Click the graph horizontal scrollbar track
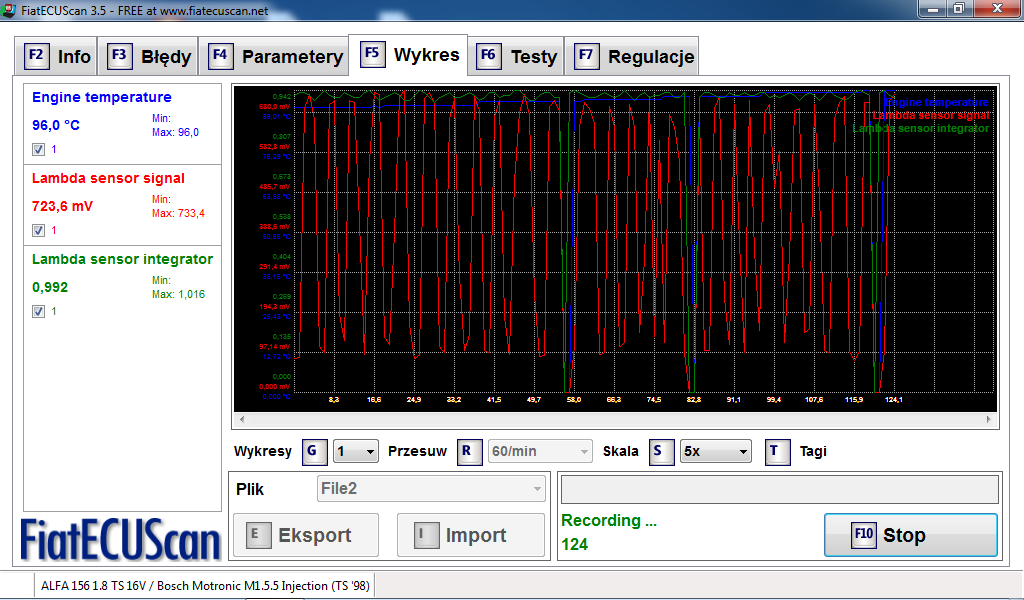The height and width of the screenshot is (600, 1024). (x=615, y=420)
